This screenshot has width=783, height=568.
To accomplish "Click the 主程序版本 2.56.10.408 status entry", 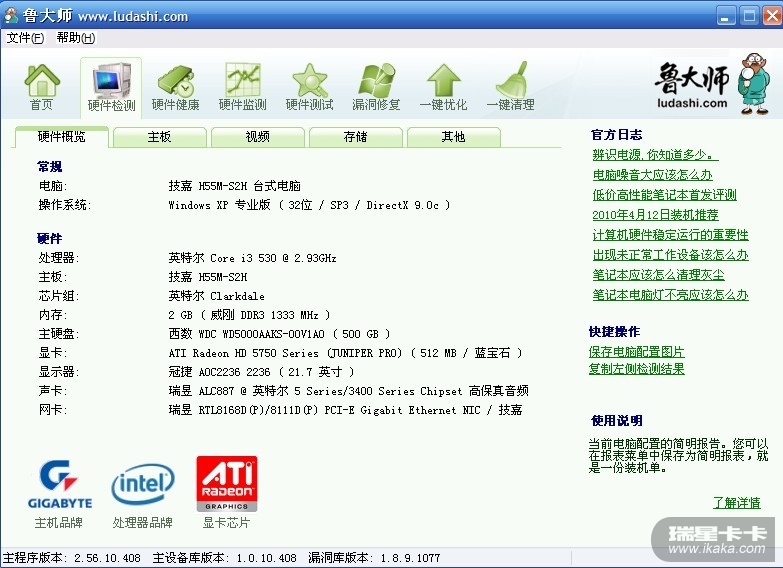I will click(x=72, y=558).
